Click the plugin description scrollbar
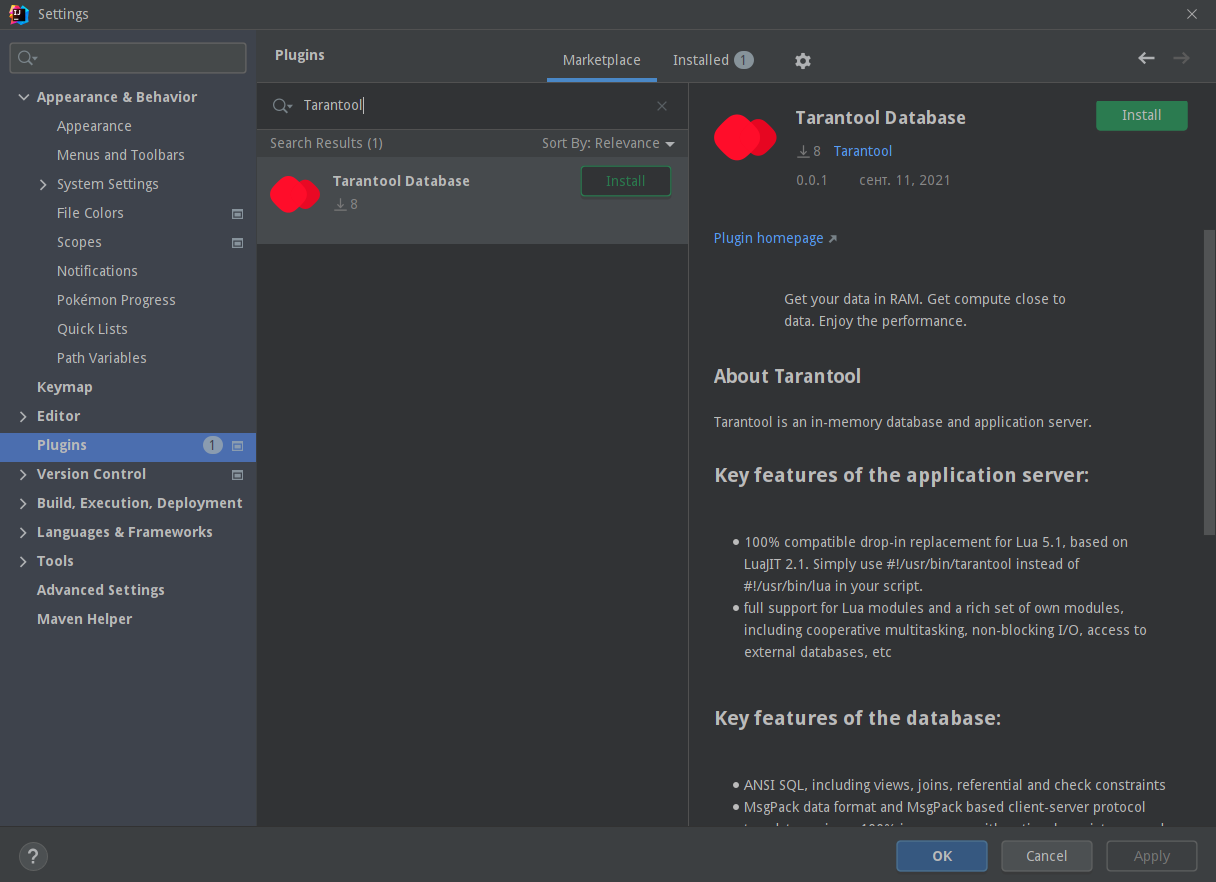The image size is (1216, 882). click(x=1209, y=382)
